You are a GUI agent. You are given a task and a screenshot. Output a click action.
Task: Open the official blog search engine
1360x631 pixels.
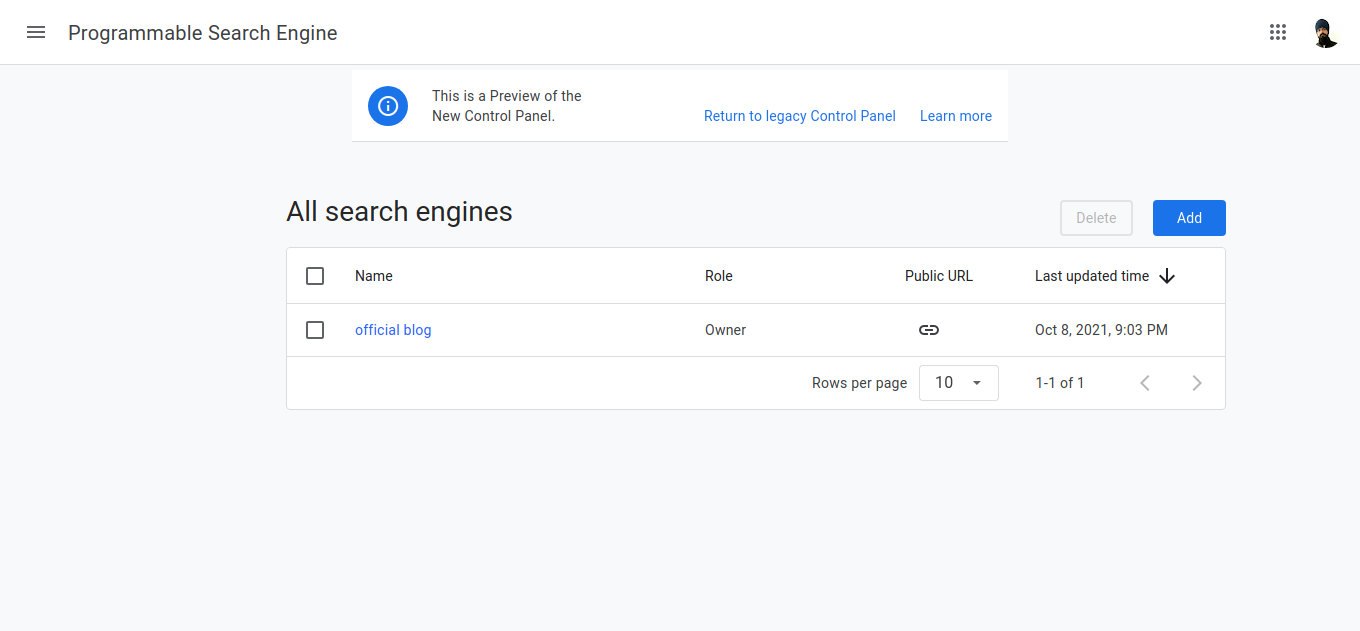[393, 329]
